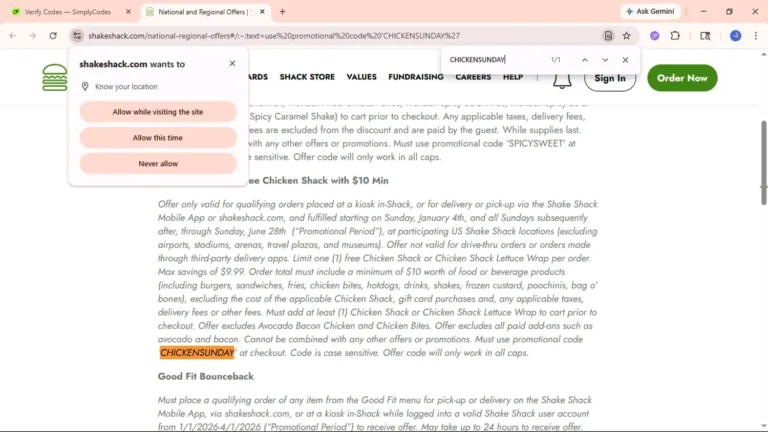Go to previous find result
The width and height of the screenshot is (768, 432).
pos(584,60)
